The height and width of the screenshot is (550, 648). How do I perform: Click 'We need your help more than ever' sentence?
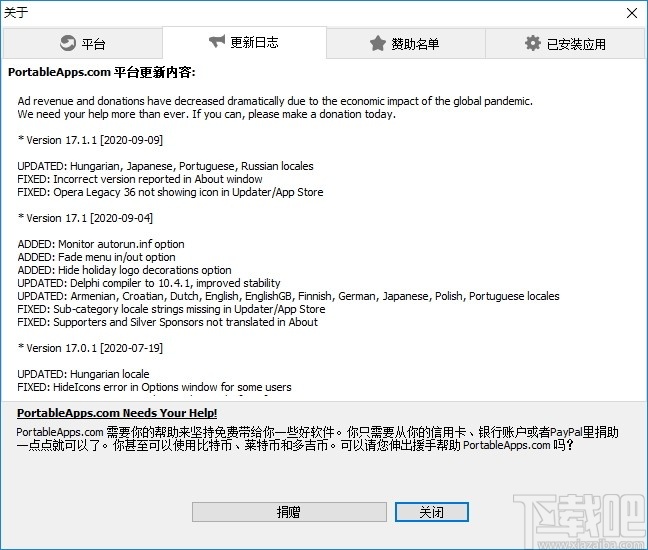(207, 114)
